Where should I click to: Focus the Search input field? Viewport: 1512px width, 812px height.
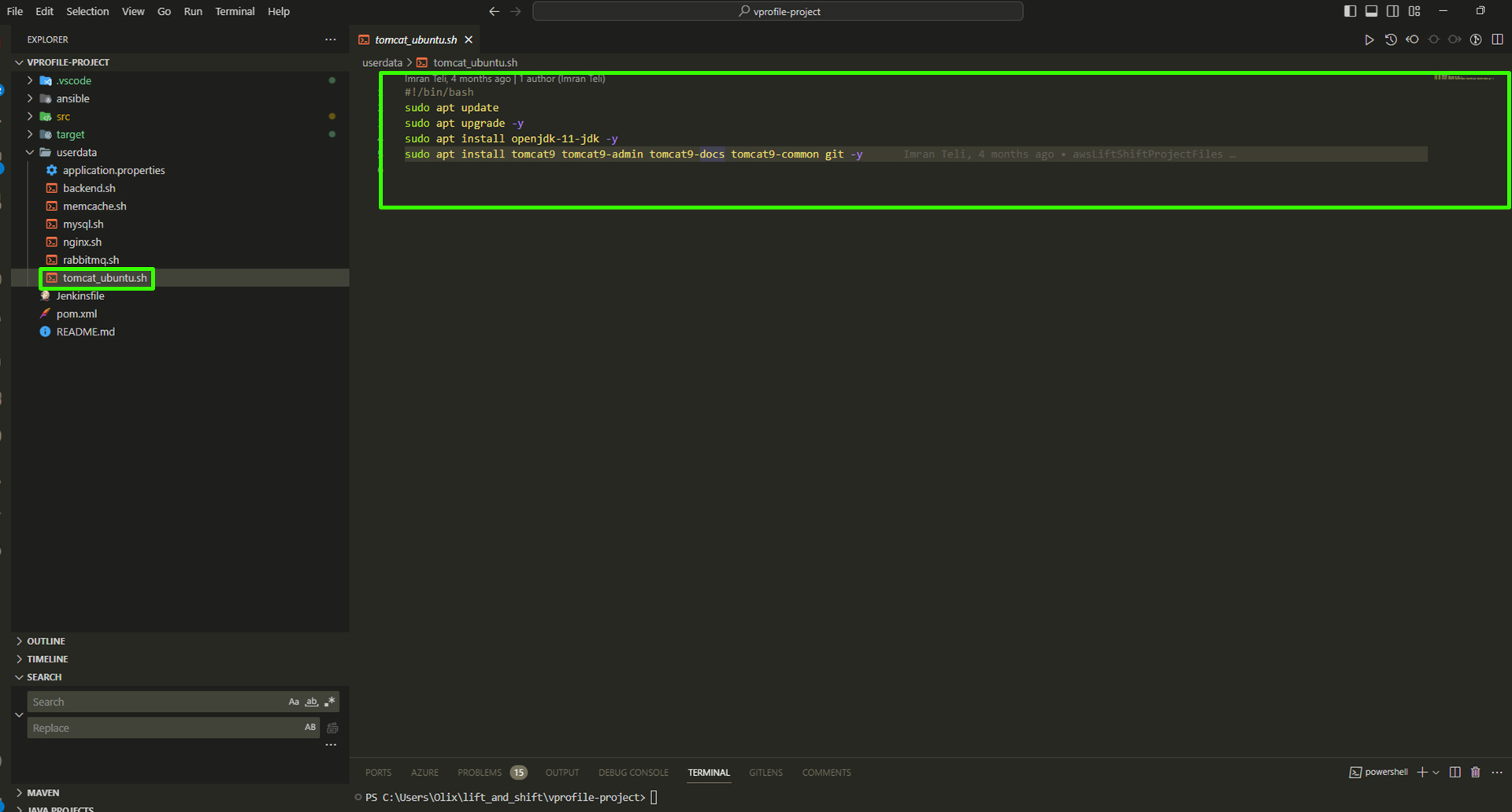156,702
